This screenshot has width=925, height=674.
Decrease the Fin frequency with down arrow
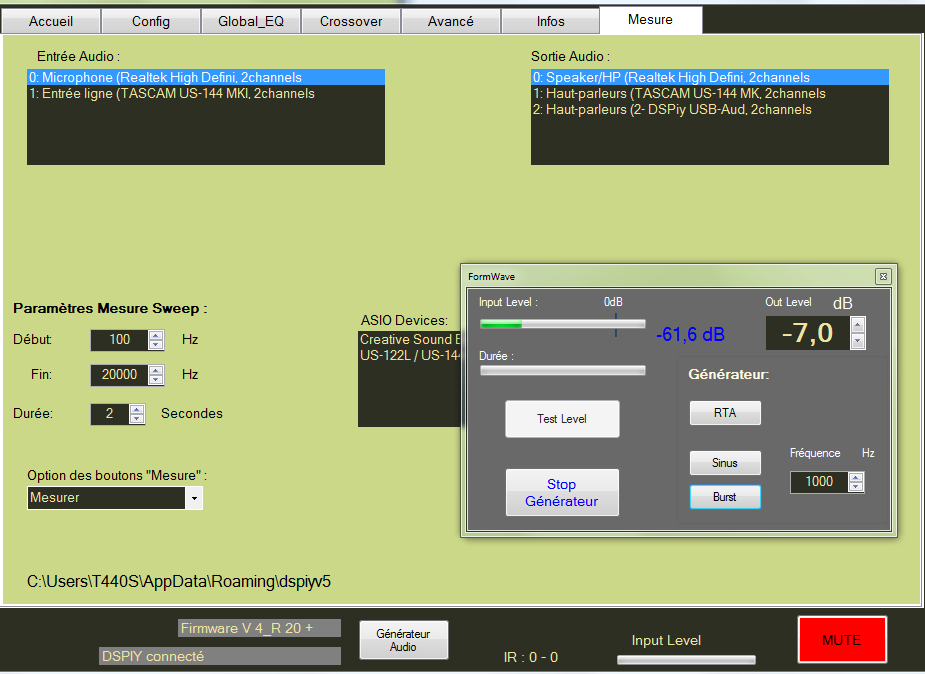tap(155, 380)
